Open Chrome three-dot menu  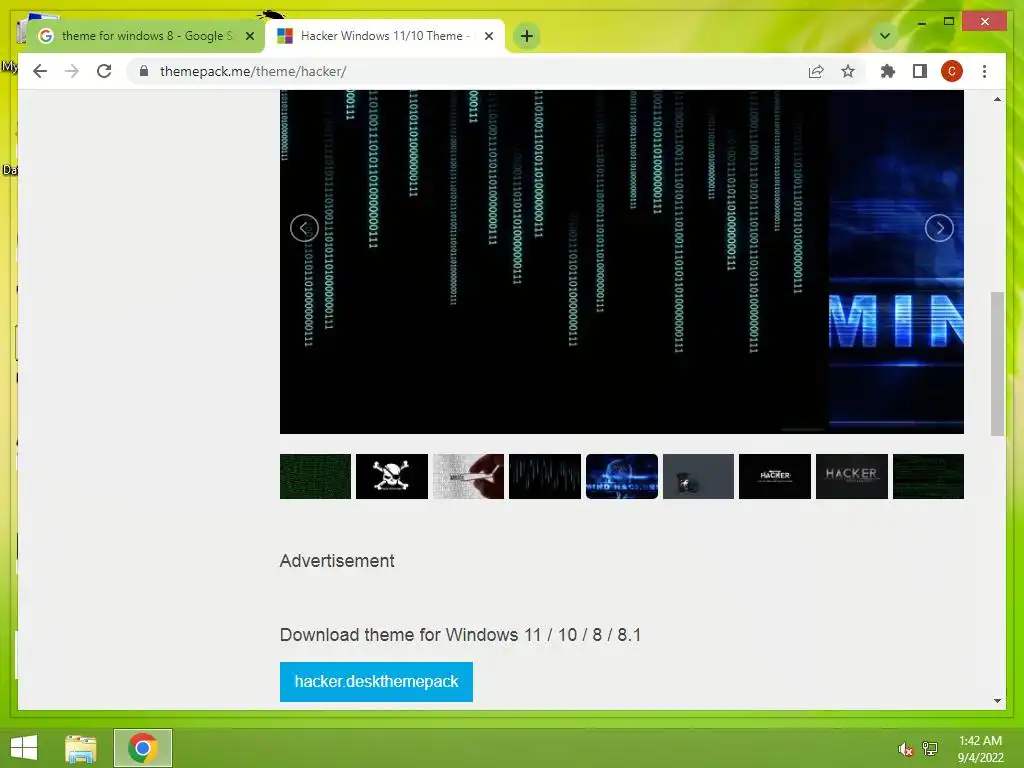984,71
